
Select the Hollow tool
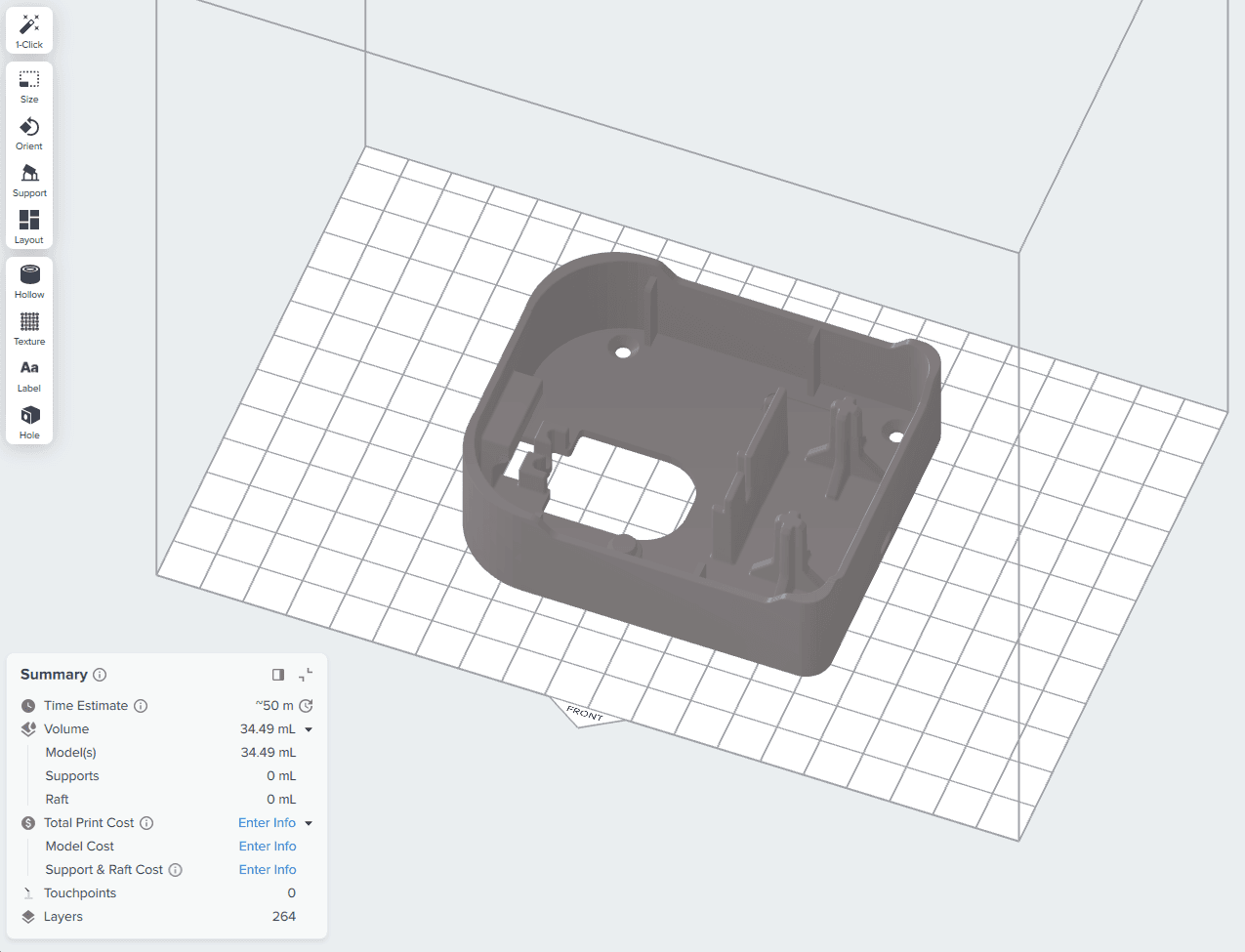[29, 282]
